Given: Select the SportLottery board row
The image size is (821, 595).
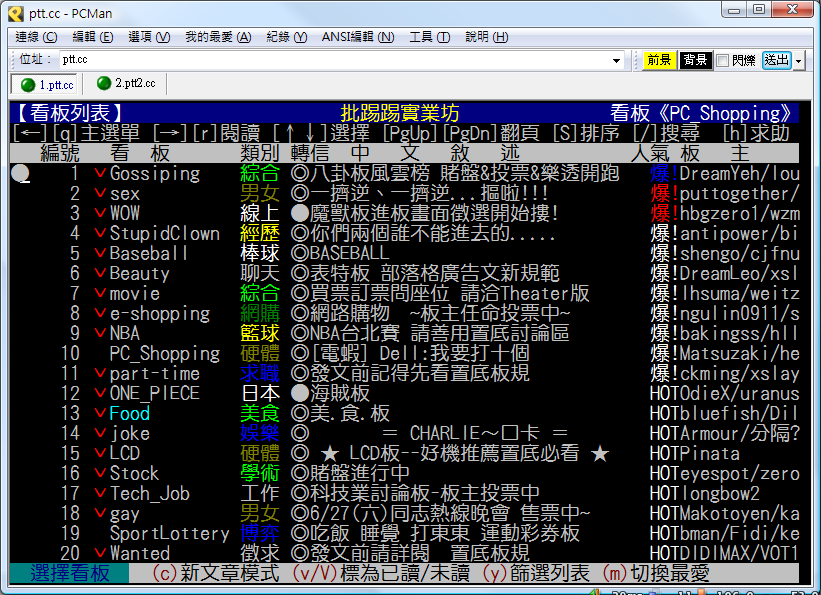Looking at the screenshot, I should coord(404,533).
